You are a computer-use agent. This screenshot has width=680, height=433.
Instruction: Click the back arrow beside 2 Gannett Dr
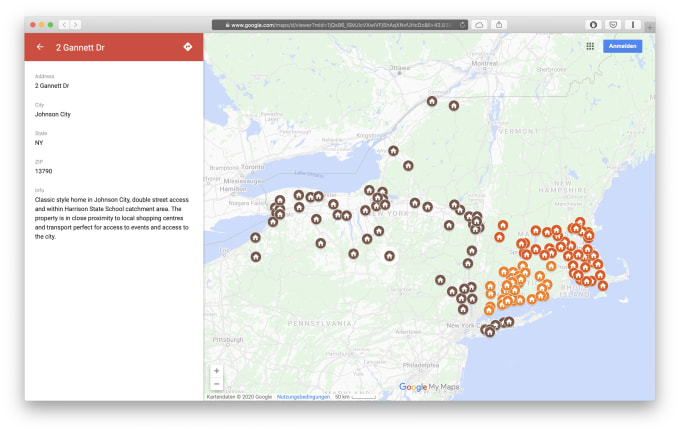point(40,47)
